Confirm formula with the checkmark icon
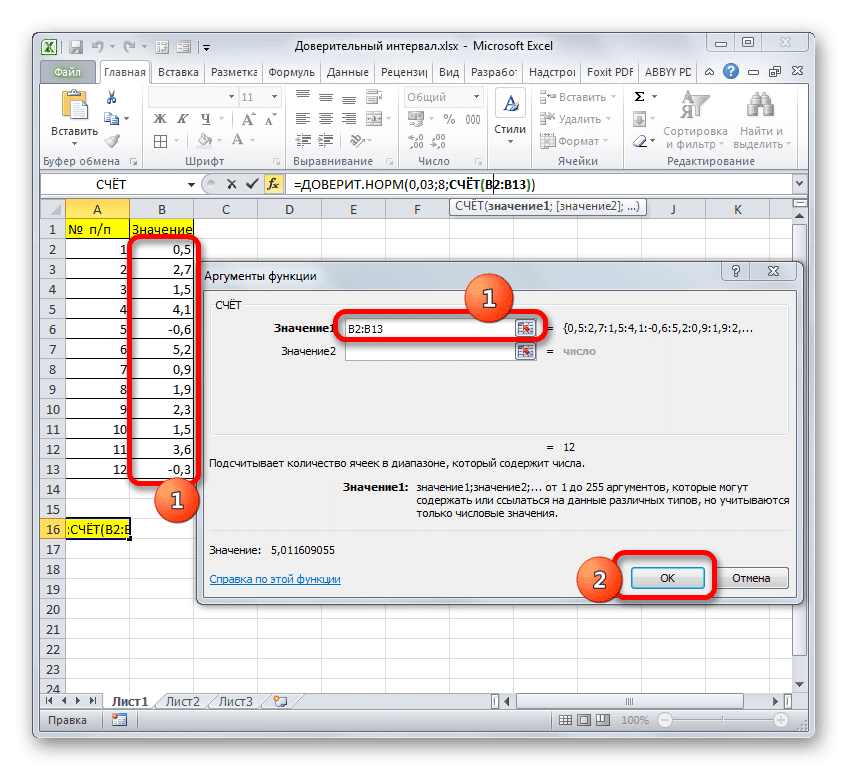This screenshot has height=771, width=848. [251, 184]
